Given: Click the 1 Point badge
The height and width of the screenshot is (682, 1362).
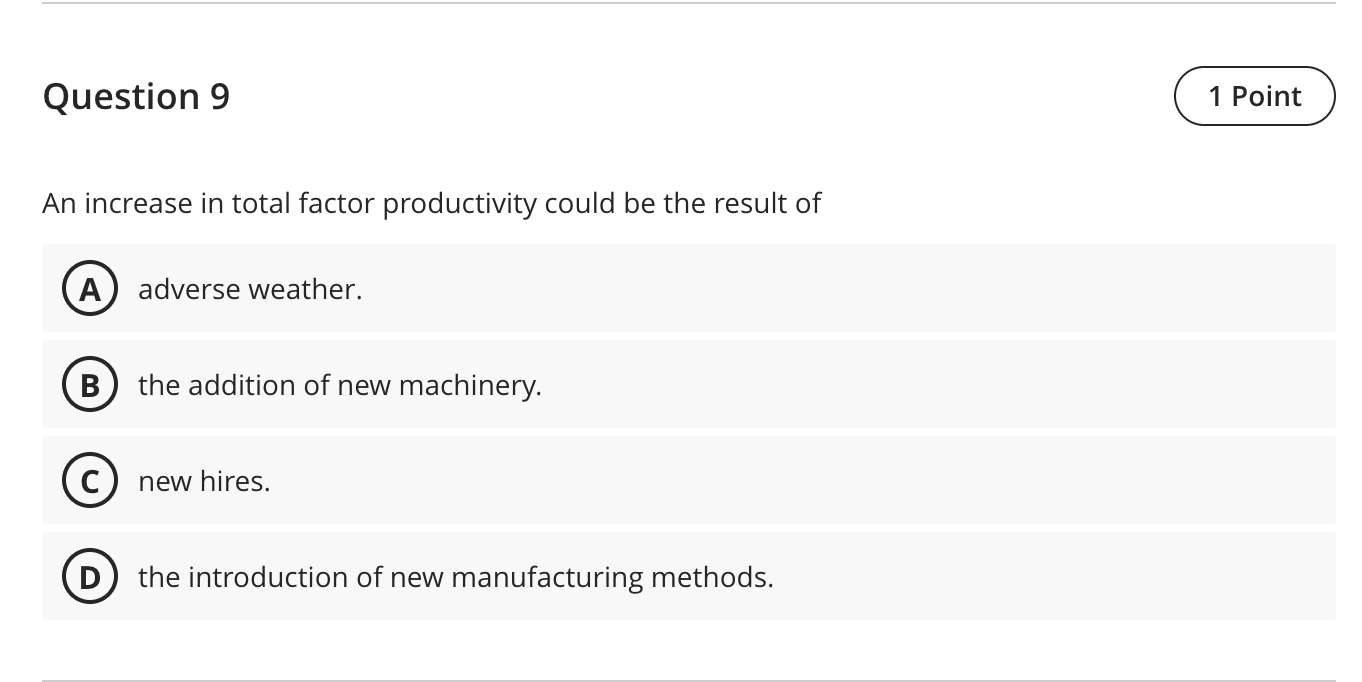Looking at the screenshot, I should click(1255, 96).
